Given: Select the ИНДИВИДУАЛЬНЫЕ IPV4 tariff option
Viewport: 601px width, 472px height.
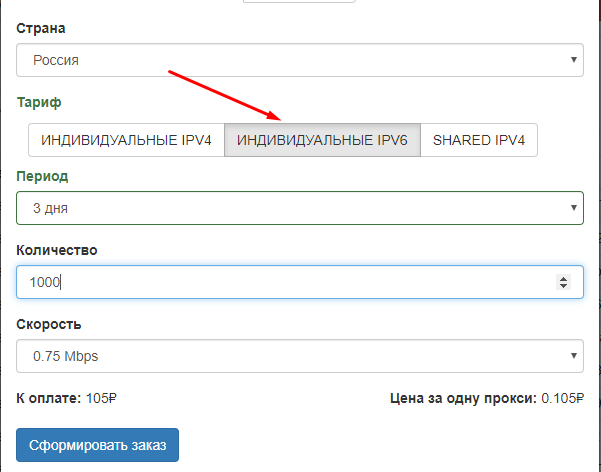Looking at the screenshot, I should 126,141.
